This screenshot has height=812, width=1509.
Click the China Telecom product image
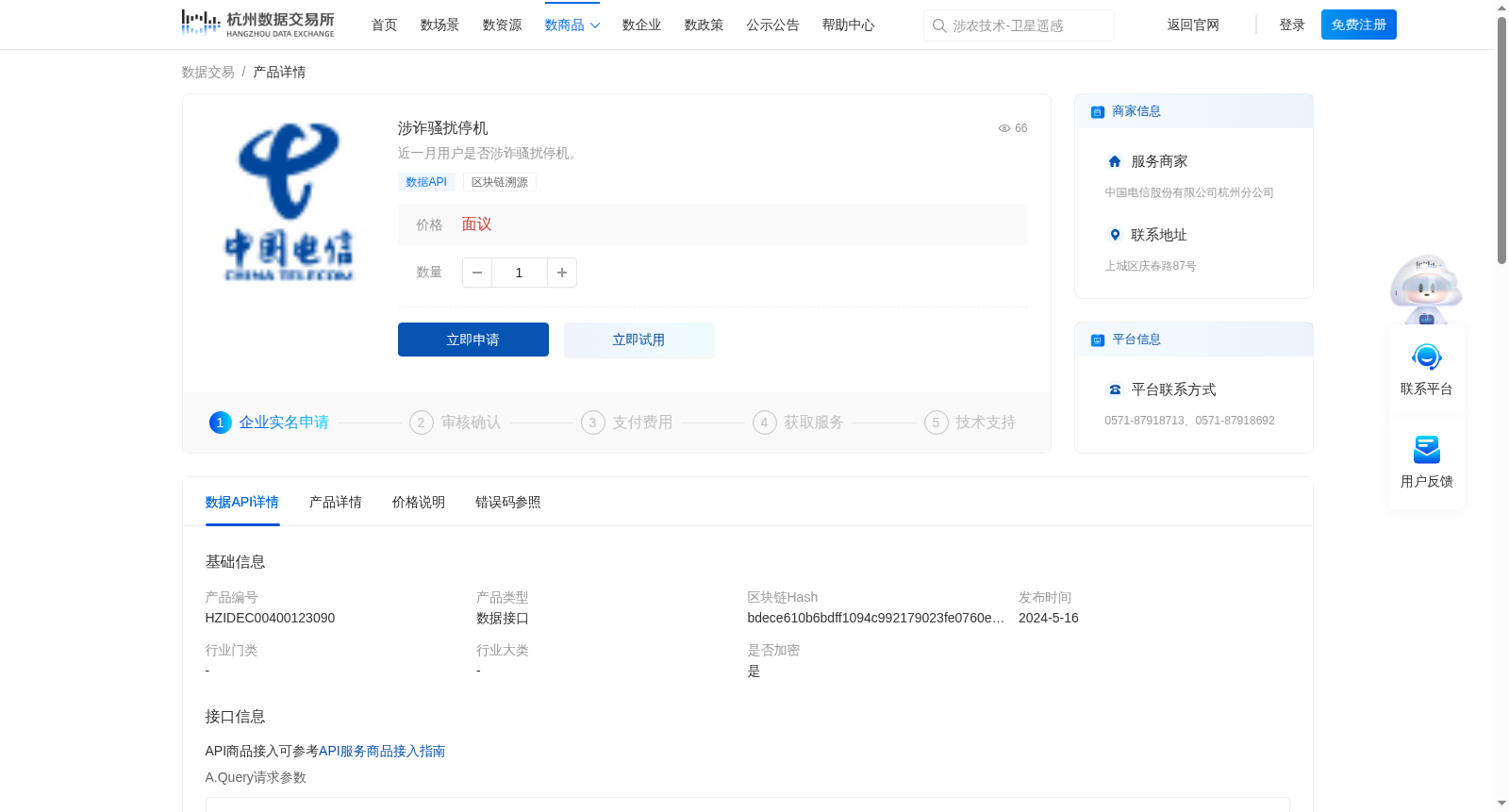click(x=289, y=201)
